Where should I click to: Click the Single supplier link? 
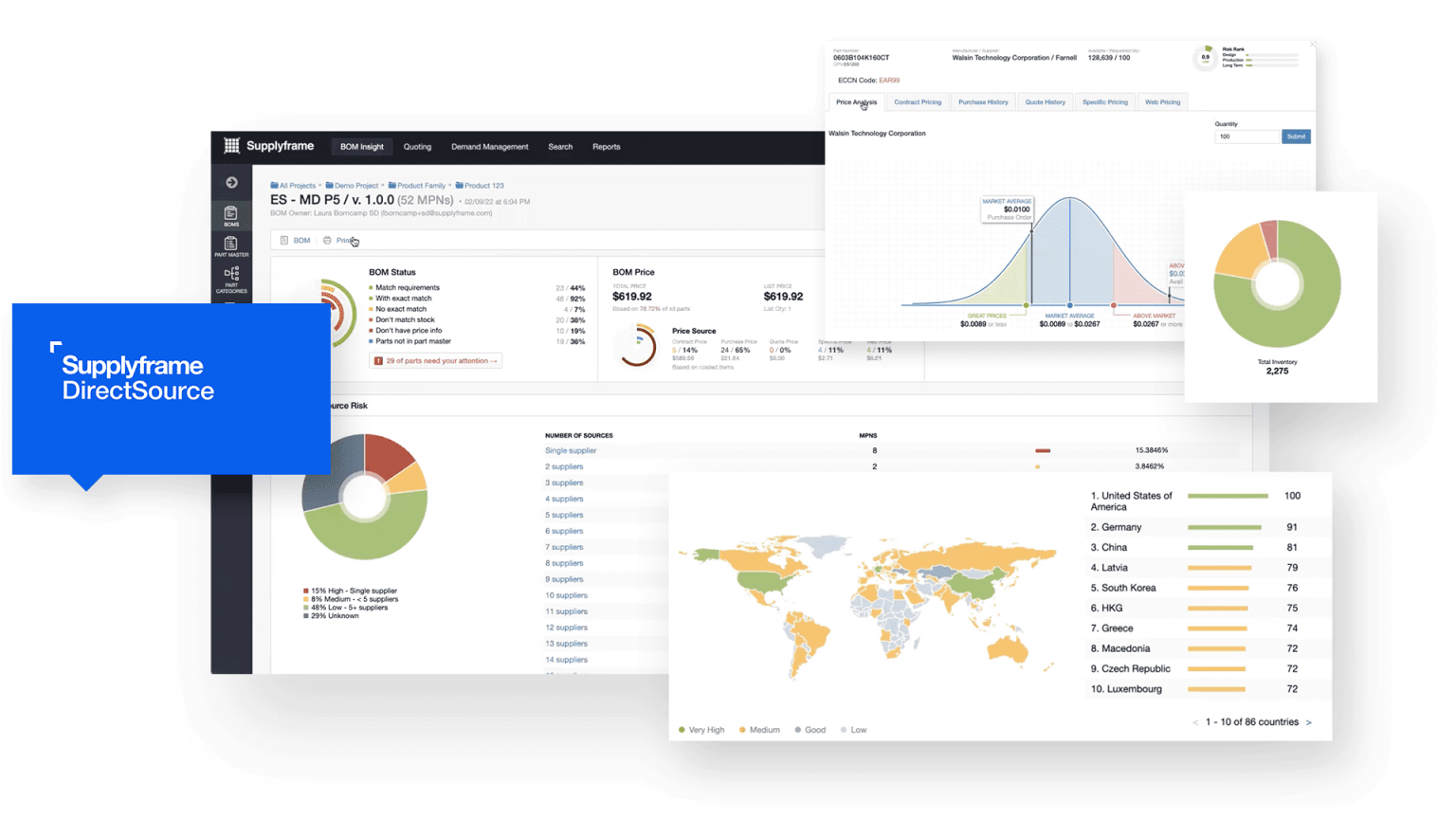pos(571,451)
